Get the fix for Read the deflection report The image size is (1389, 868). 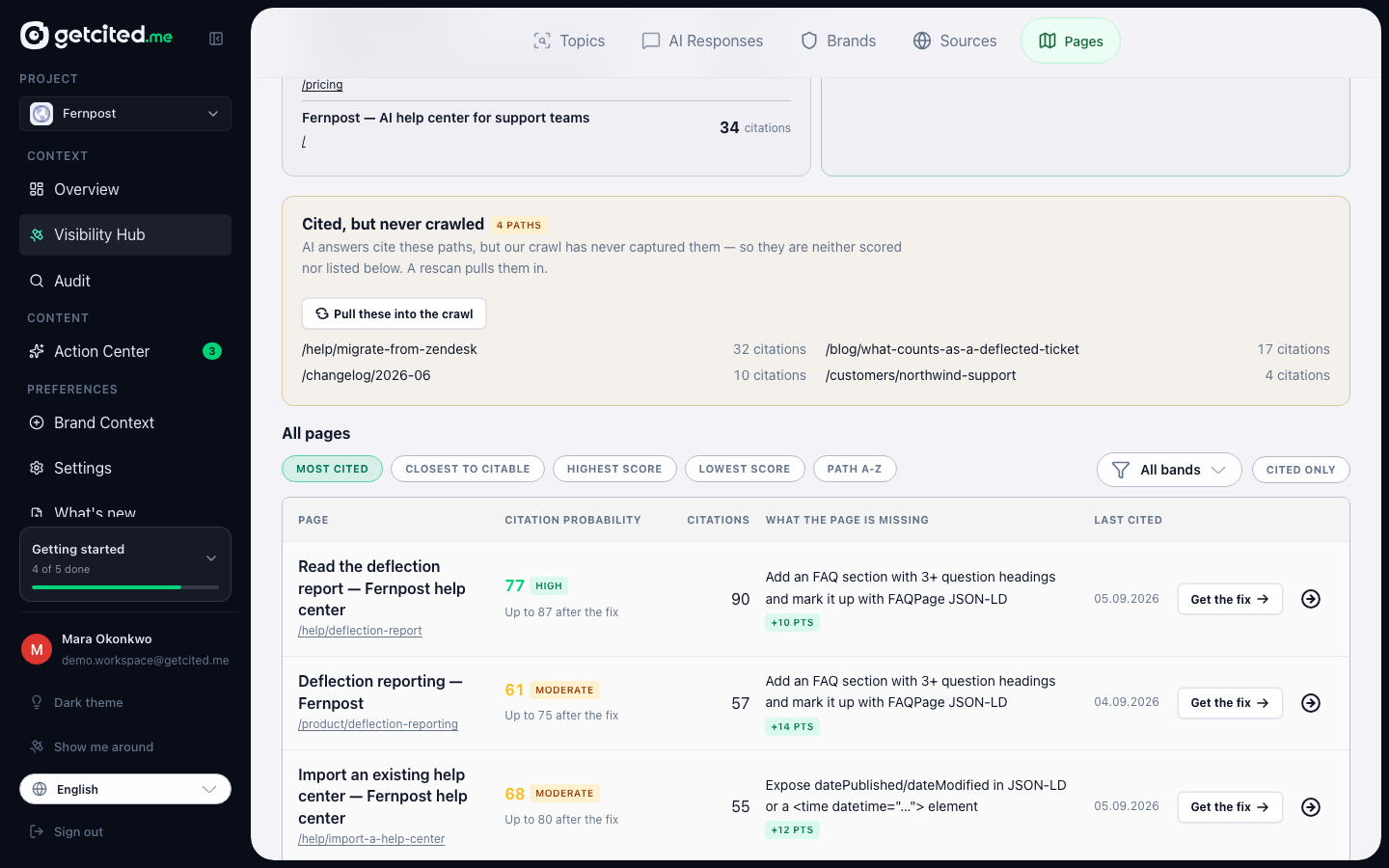coord(1230,599)
